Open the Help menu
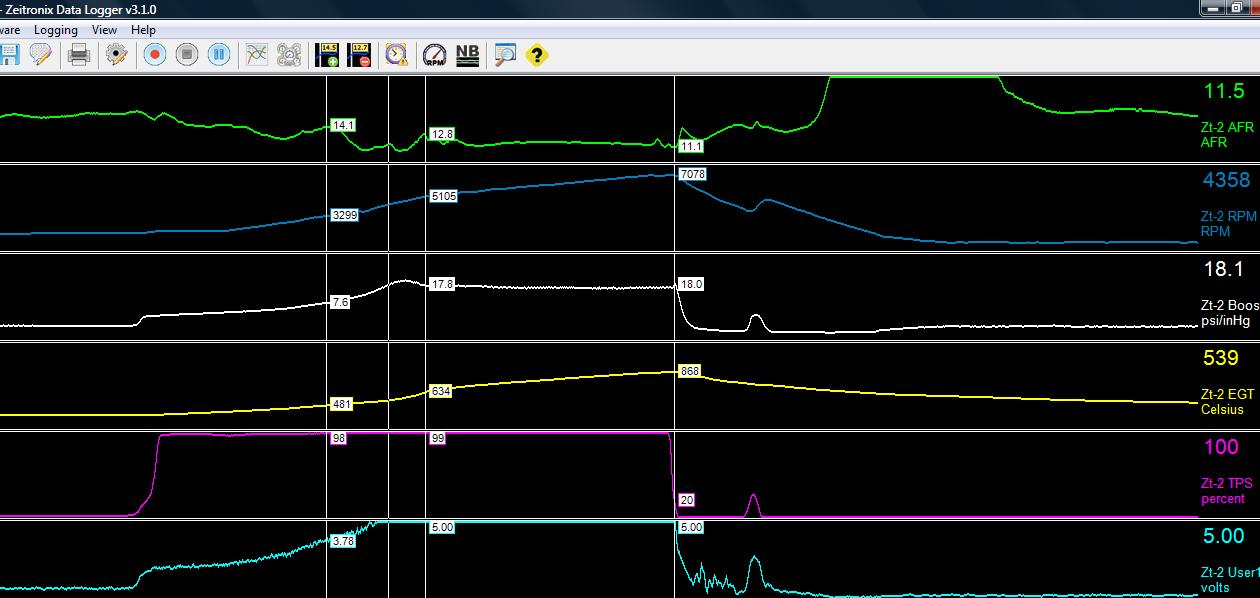 click(143, 29)
